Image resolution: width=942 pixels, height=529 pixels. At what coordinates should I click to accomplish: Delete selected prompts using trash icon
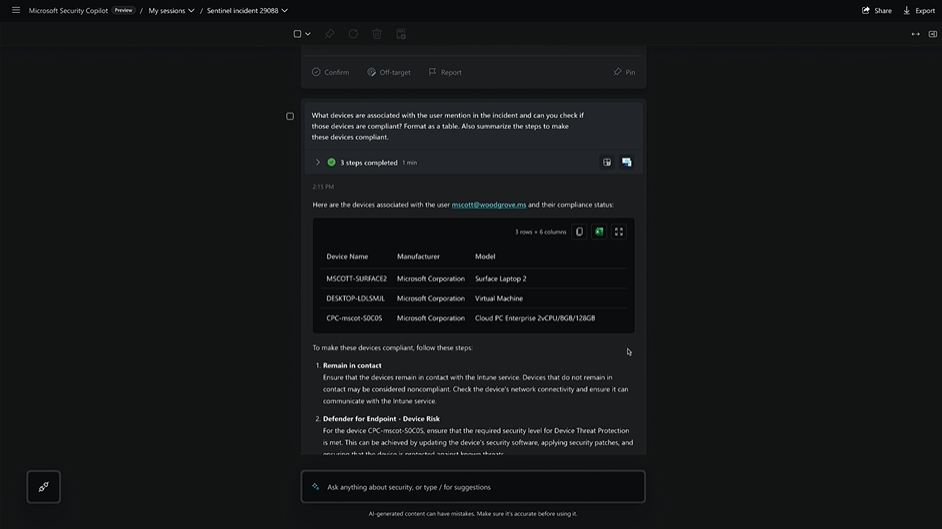point(377,34)
